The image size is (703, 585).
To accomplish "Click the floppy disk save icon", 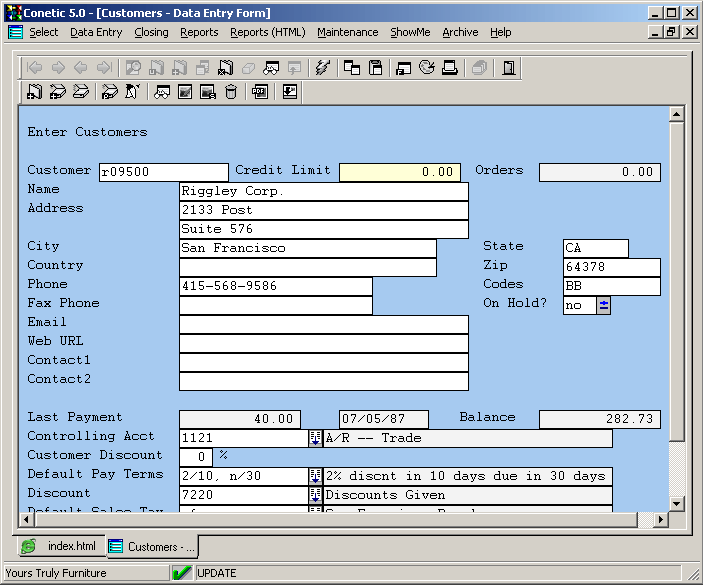I will [376, 68].
